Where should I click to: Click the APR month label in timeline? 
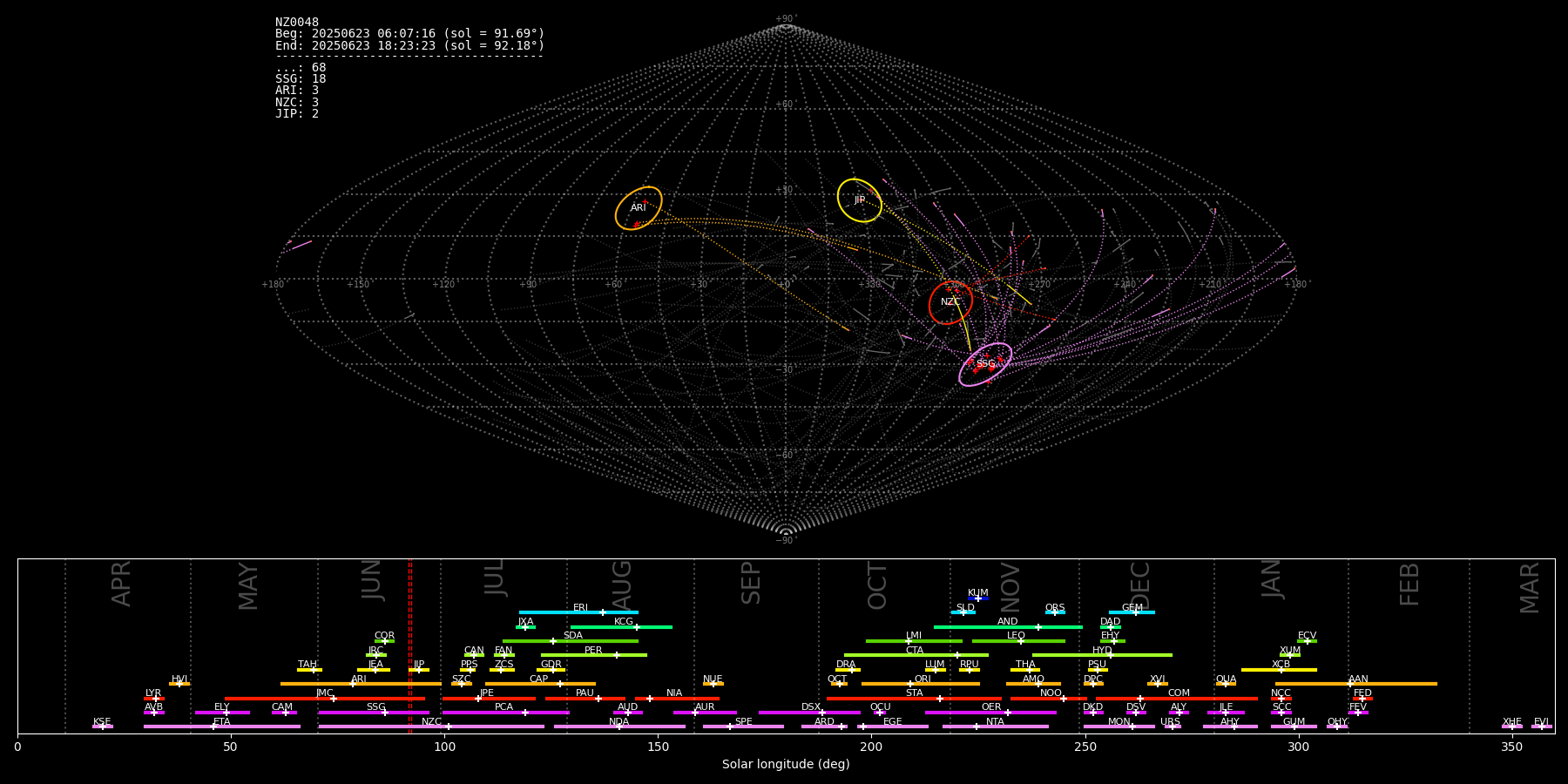(x=121, y=584)
